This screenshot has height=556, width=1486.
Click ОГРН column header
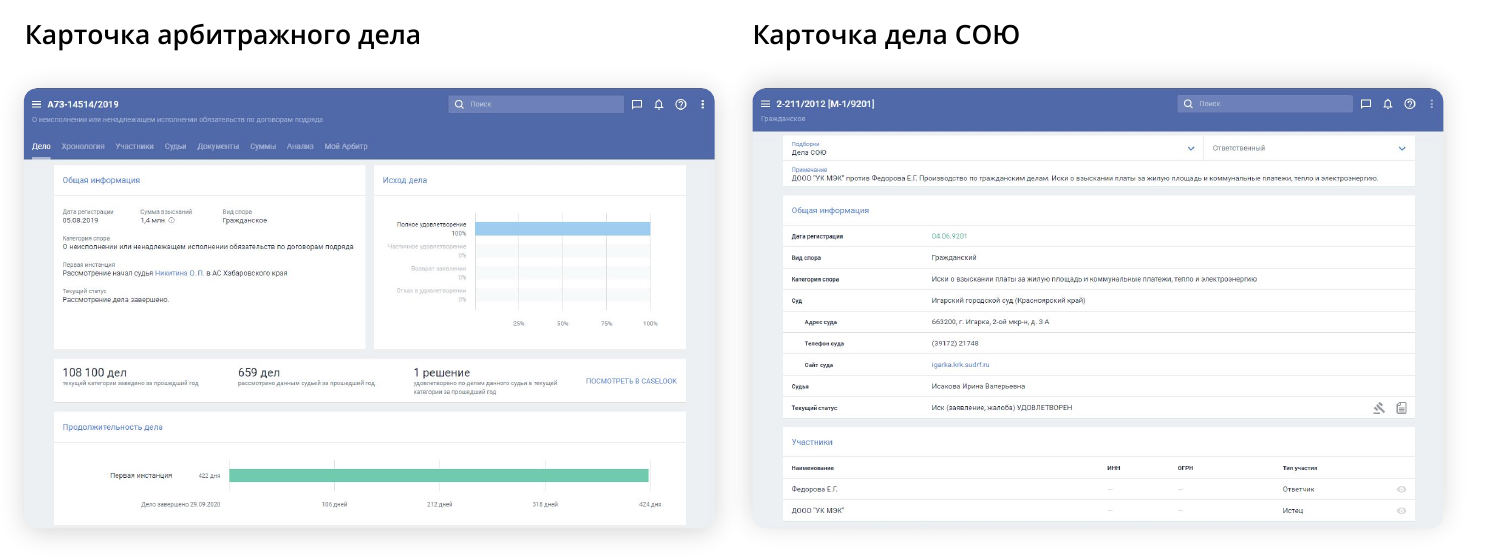(1186, 468)
